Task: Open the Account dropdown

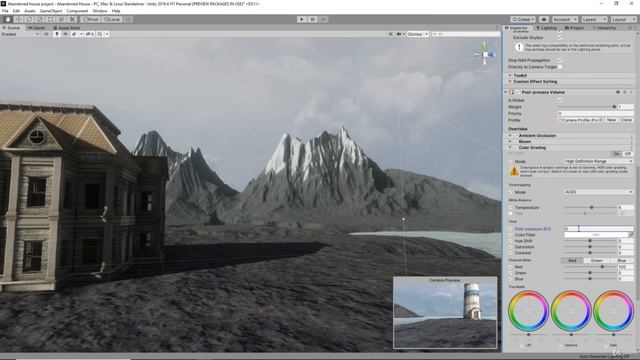Action: (x=564, y=19)
